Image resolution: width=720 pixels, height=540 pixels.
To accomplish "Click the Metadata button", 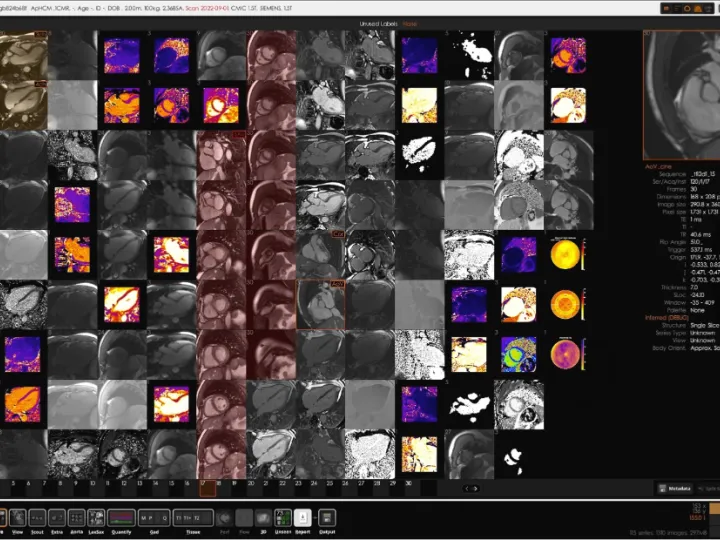I will pyautogui.click(x=674, y=489).
